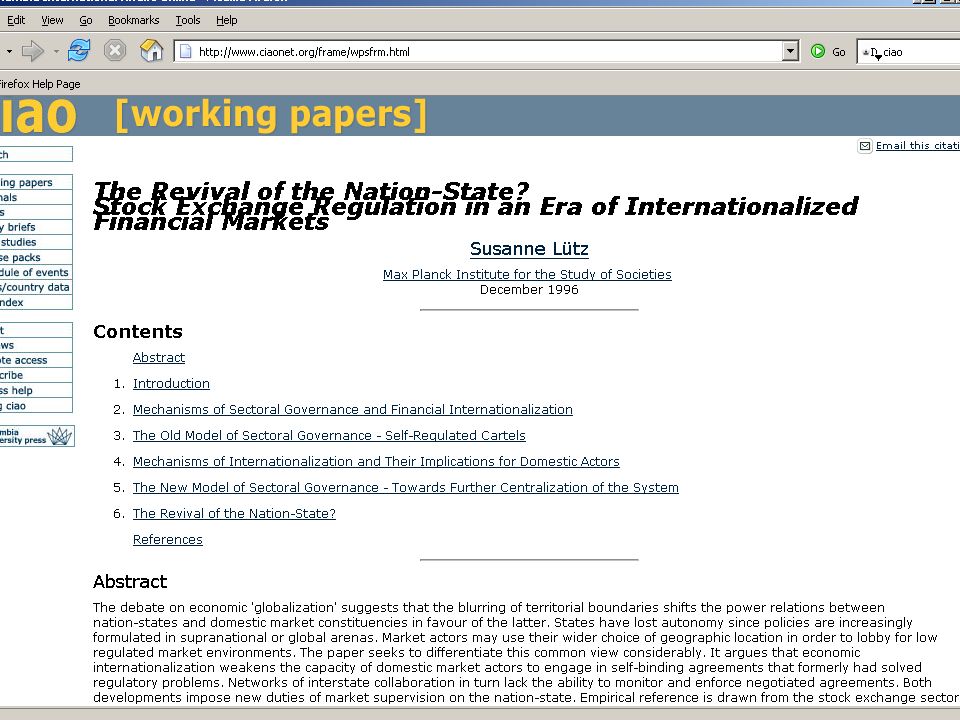Select the course packs sidebar item
This screenshot has height=720, width=960.
(36, 257)
